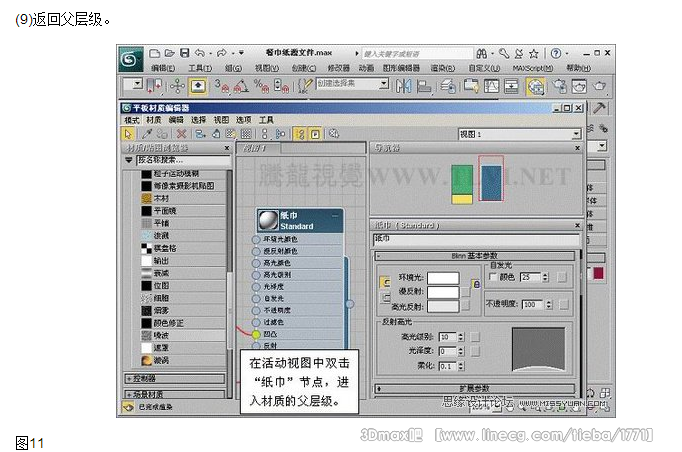
Task: Redo the action in quick access toolbar
Action: (x=222, y=53)
